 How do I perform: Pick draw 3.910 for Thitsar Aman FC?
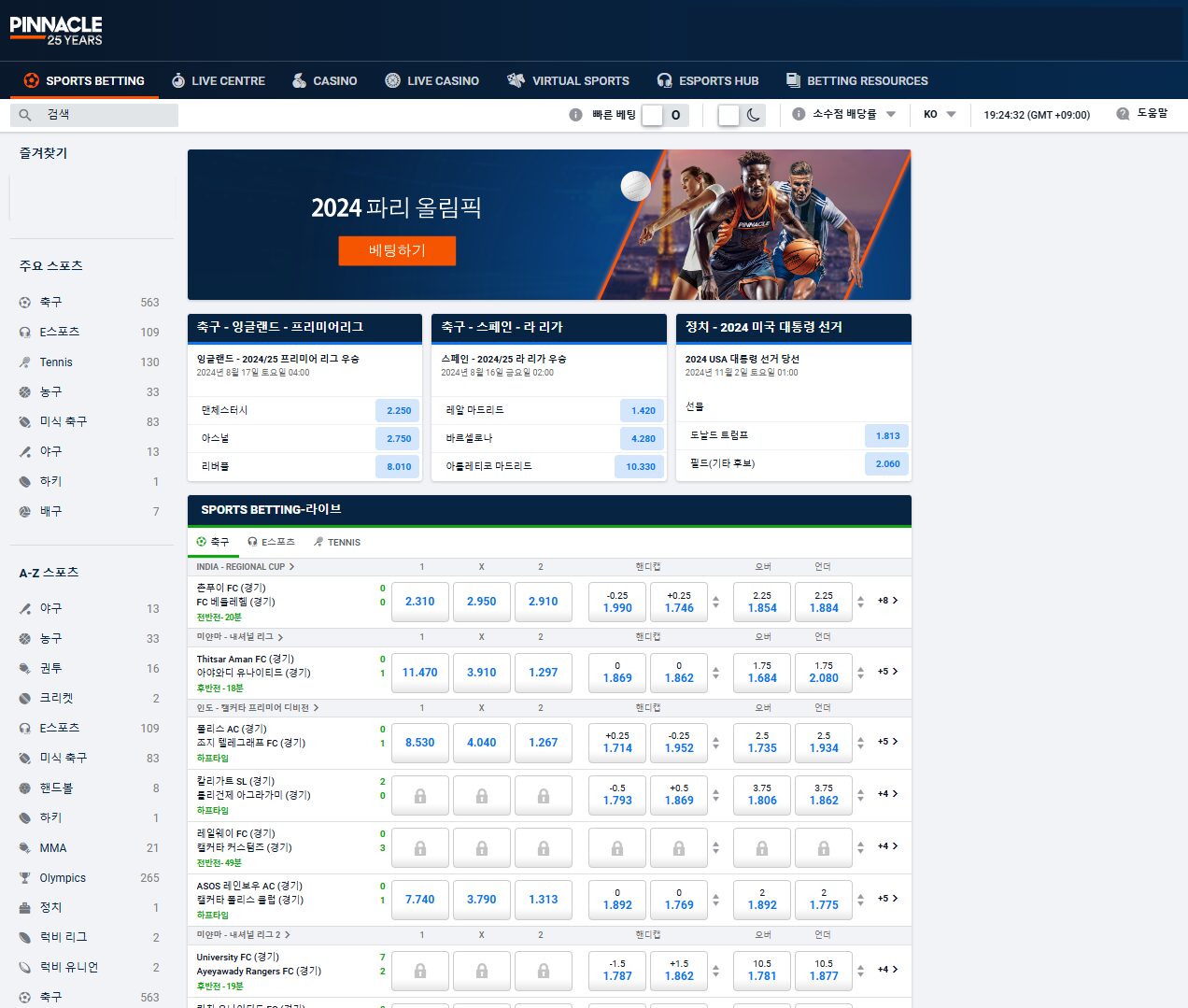click(x=482, y=672)
